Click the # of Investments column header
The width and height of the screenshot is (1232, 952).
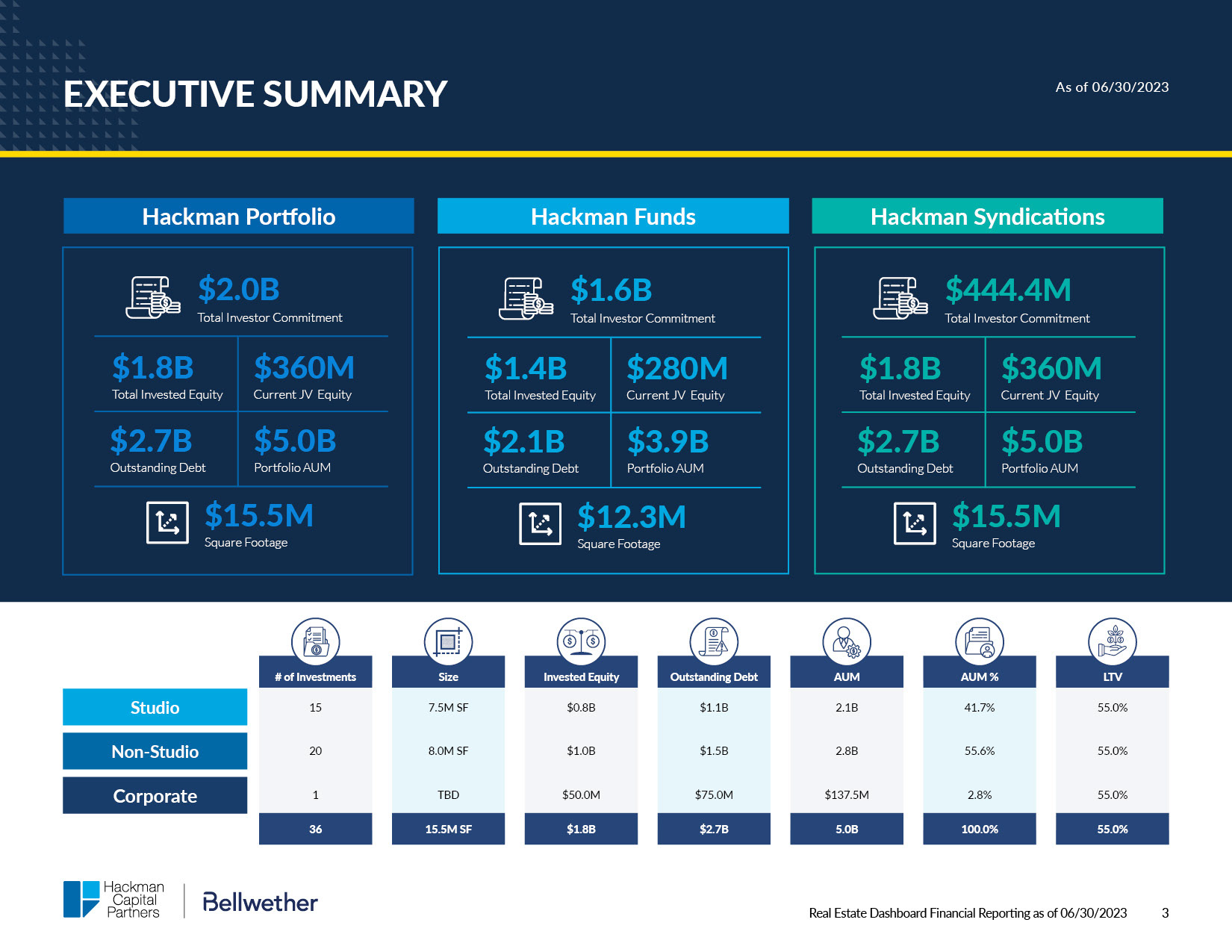point(315,676)
